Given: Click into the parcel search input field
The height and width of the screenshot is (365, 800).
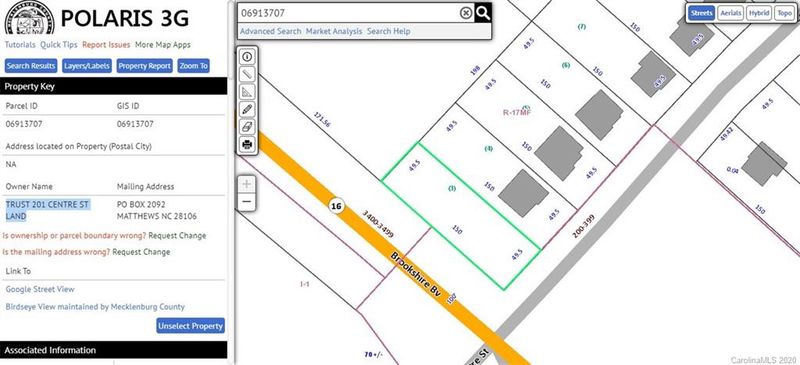Looking at the screenshot, I should (348, 13).
